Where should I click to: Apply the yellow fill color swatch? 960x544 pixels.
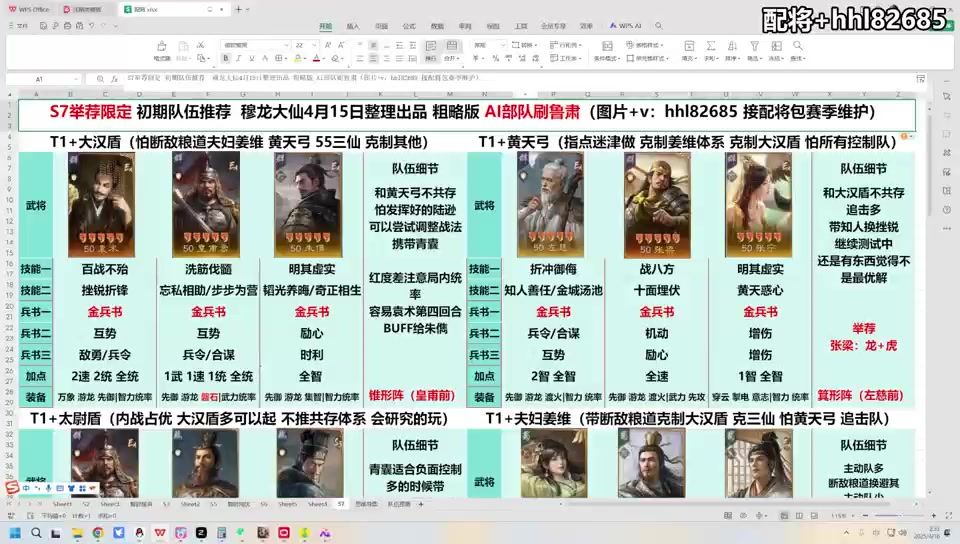coord(294,59)
